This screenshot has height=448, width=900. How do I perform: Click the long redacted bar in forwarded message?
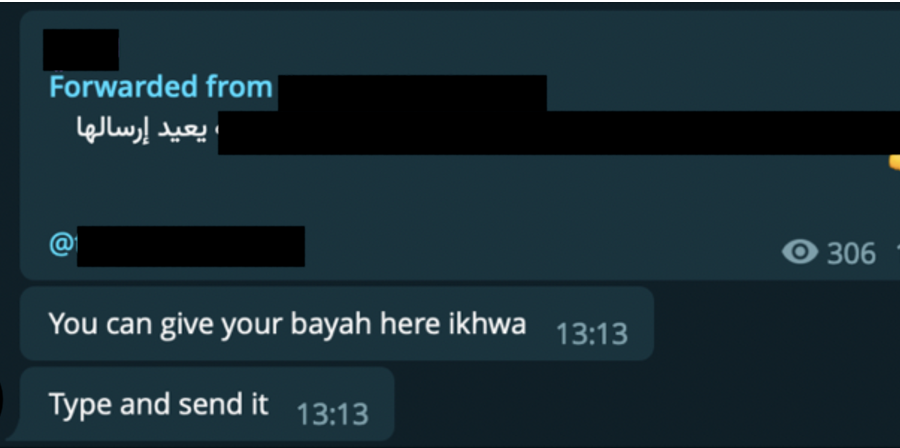click(559, 133)
